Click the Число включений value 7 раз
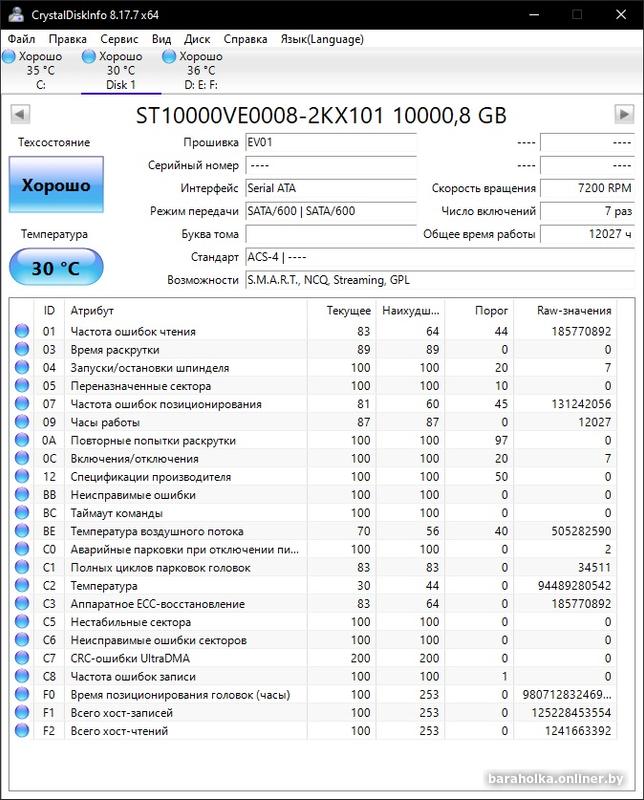 coord(587,211)
